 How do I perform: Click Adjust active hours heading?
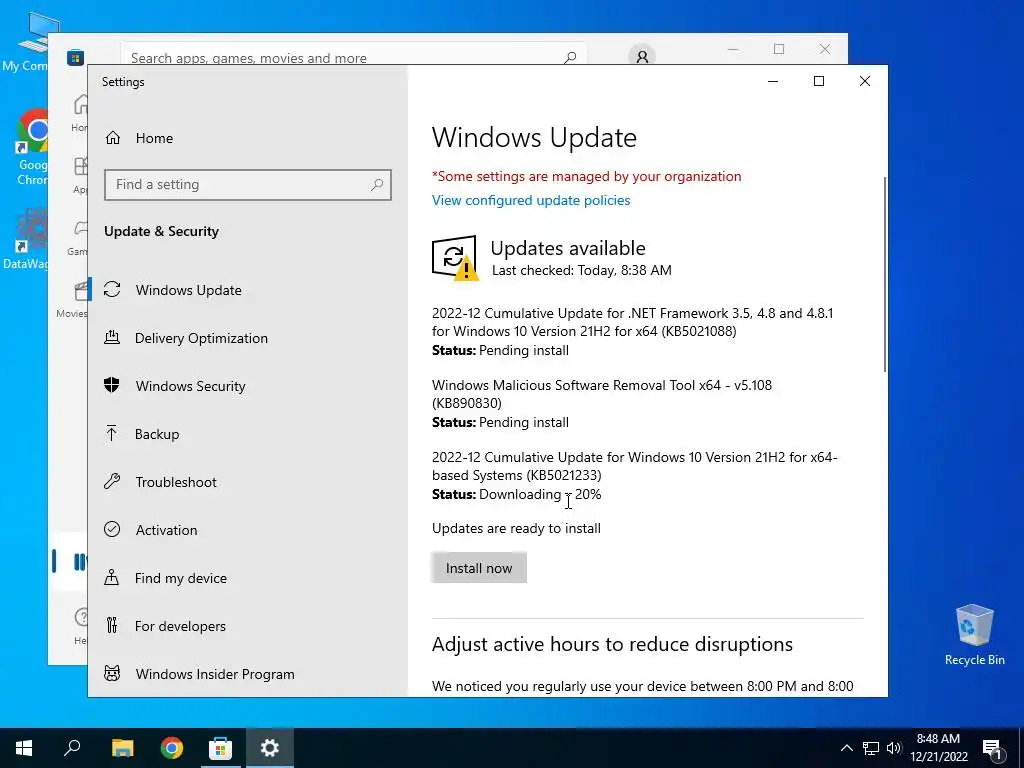612,645
